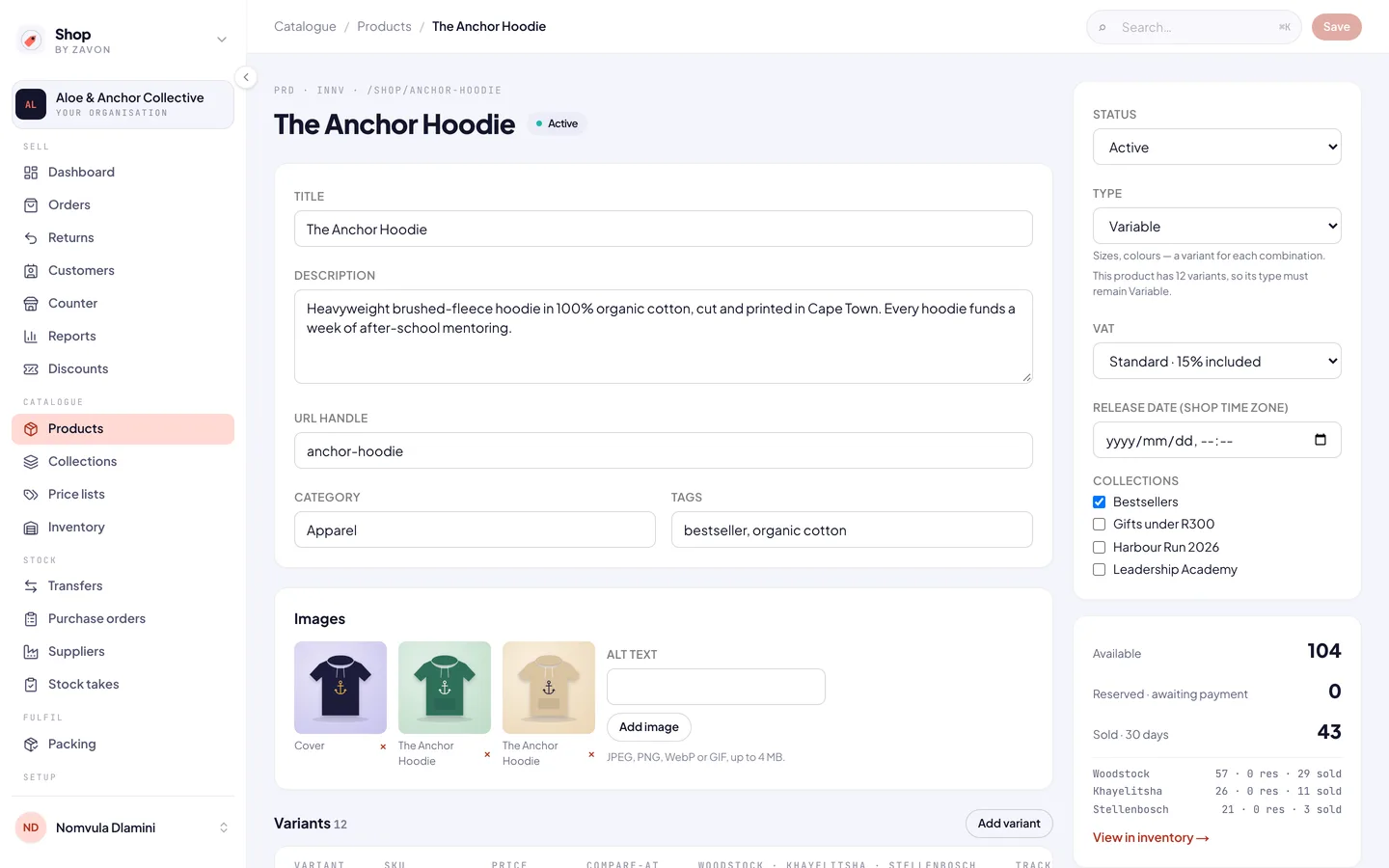Click the Products box icon

31,429
